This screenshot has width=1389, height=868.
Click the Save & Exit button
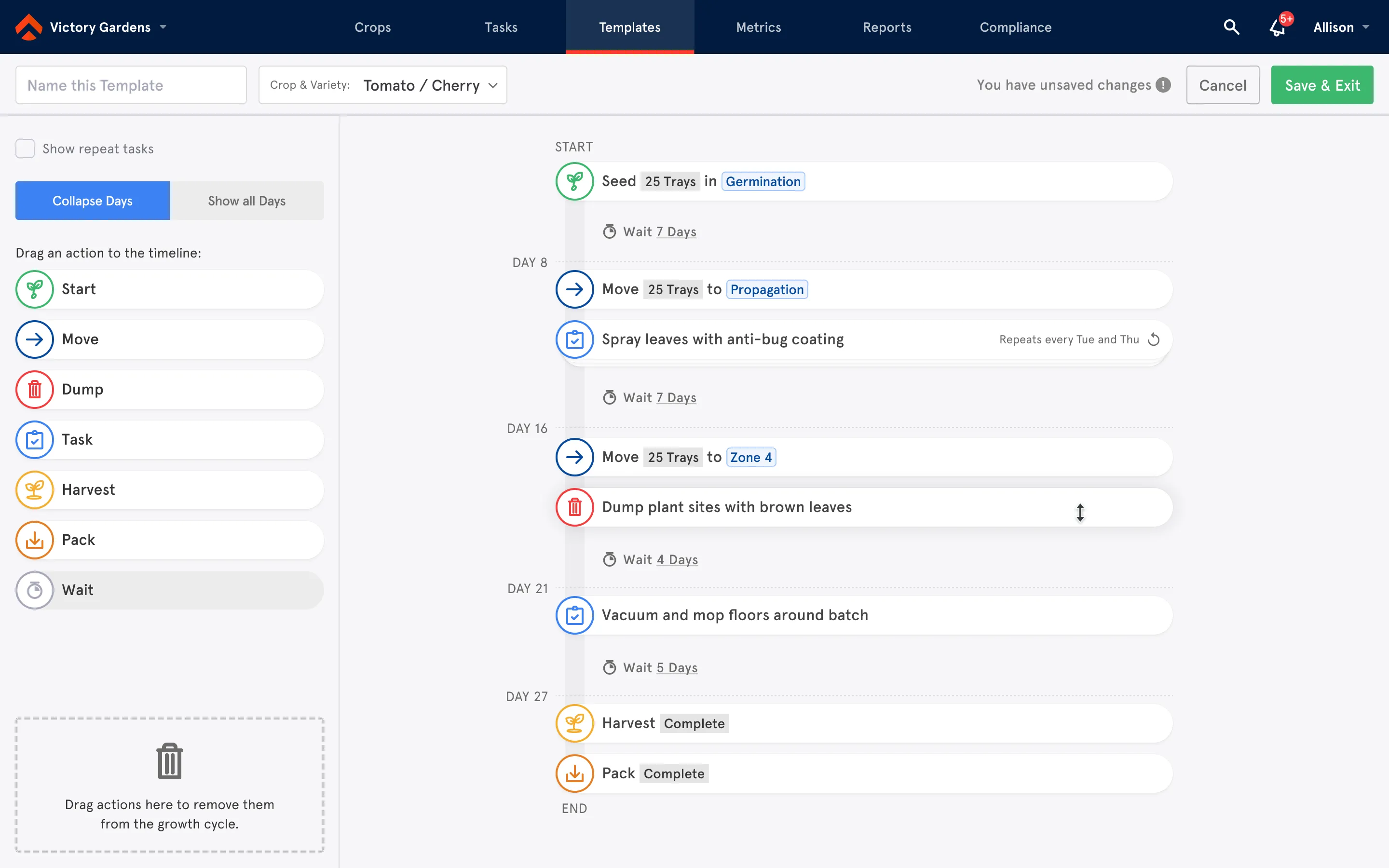point(1322,85)
